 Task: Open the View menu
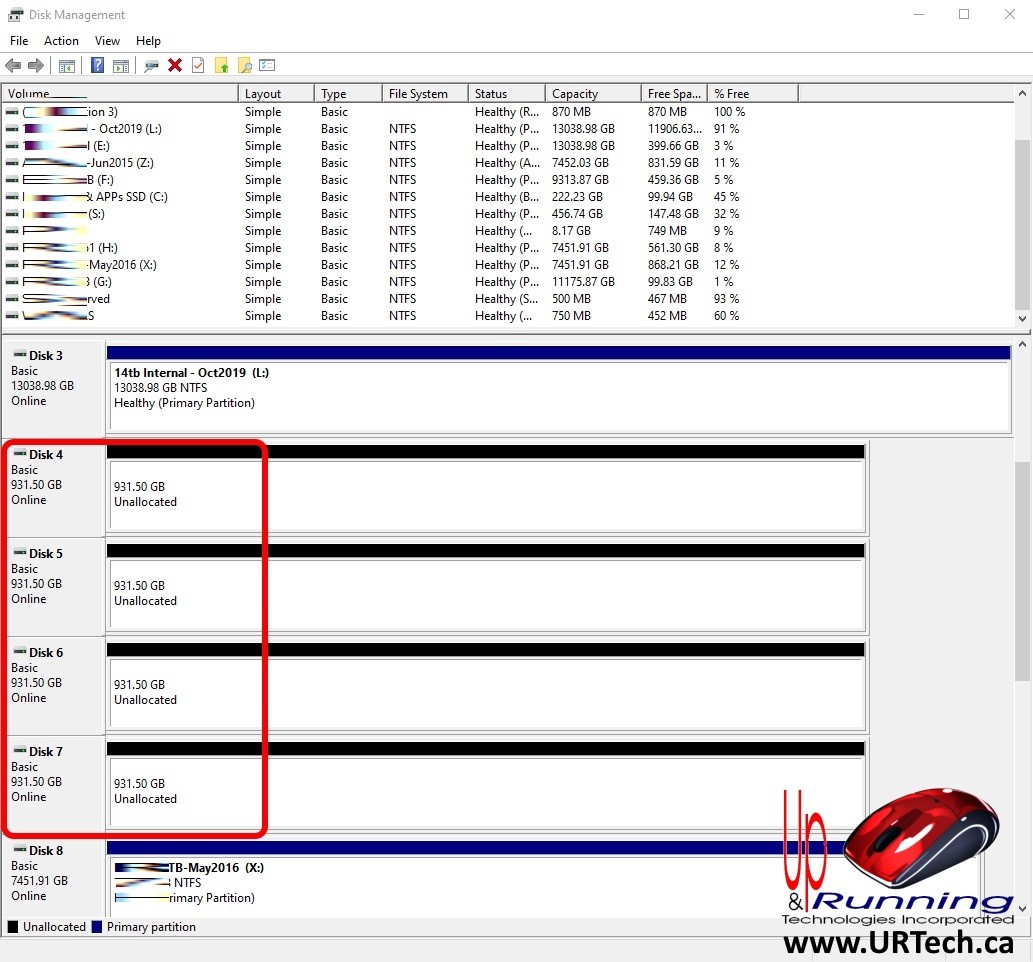pos(107,41)
